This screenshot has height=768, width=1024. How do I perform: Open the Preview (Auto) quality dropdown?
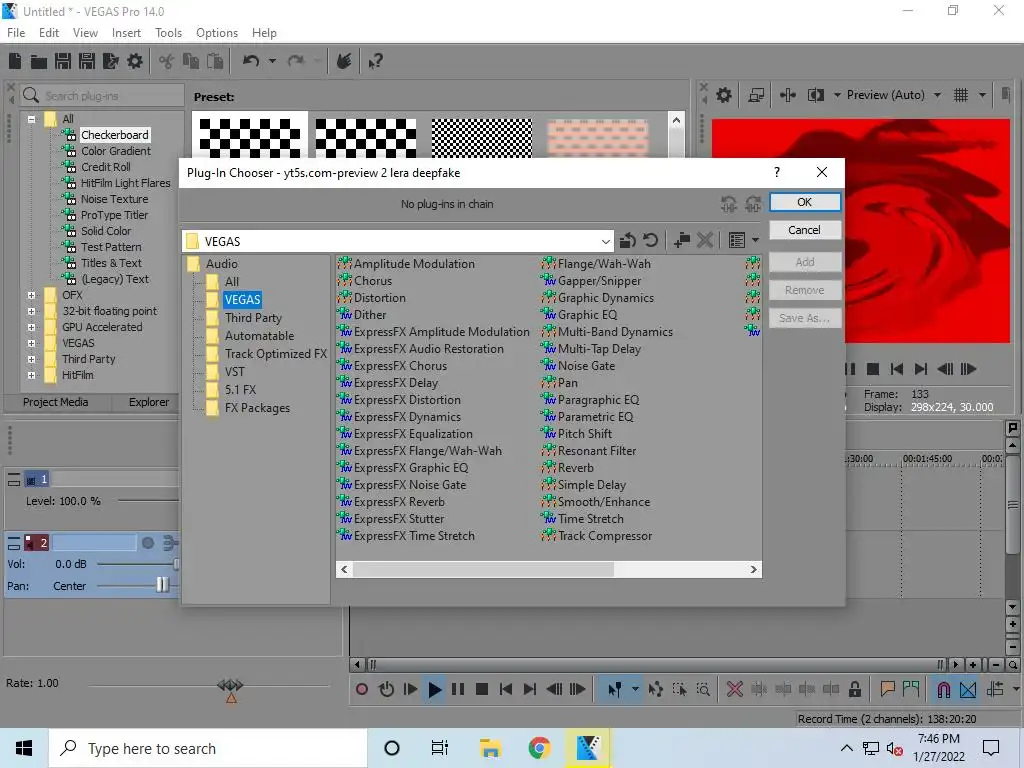pos(937,95)
